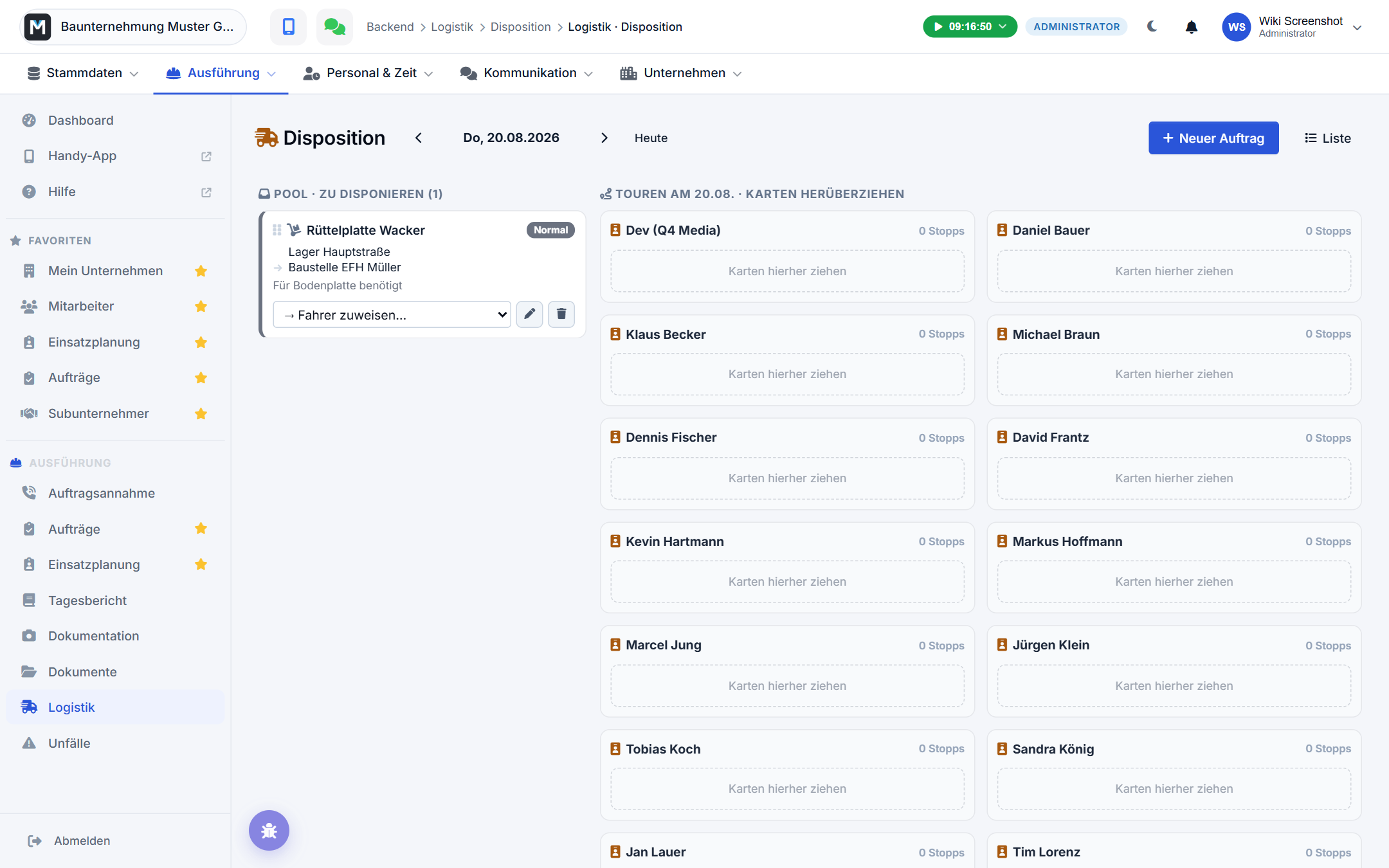Delete the Rüttelplatte Wacker order
Viewport: 1389px width, 868px height.
(561, 314)
